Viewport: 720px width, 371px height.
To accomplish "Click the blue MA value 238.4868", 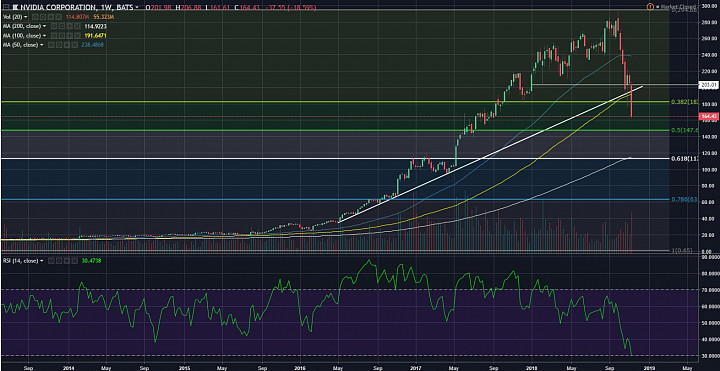I will click(92, 45).
